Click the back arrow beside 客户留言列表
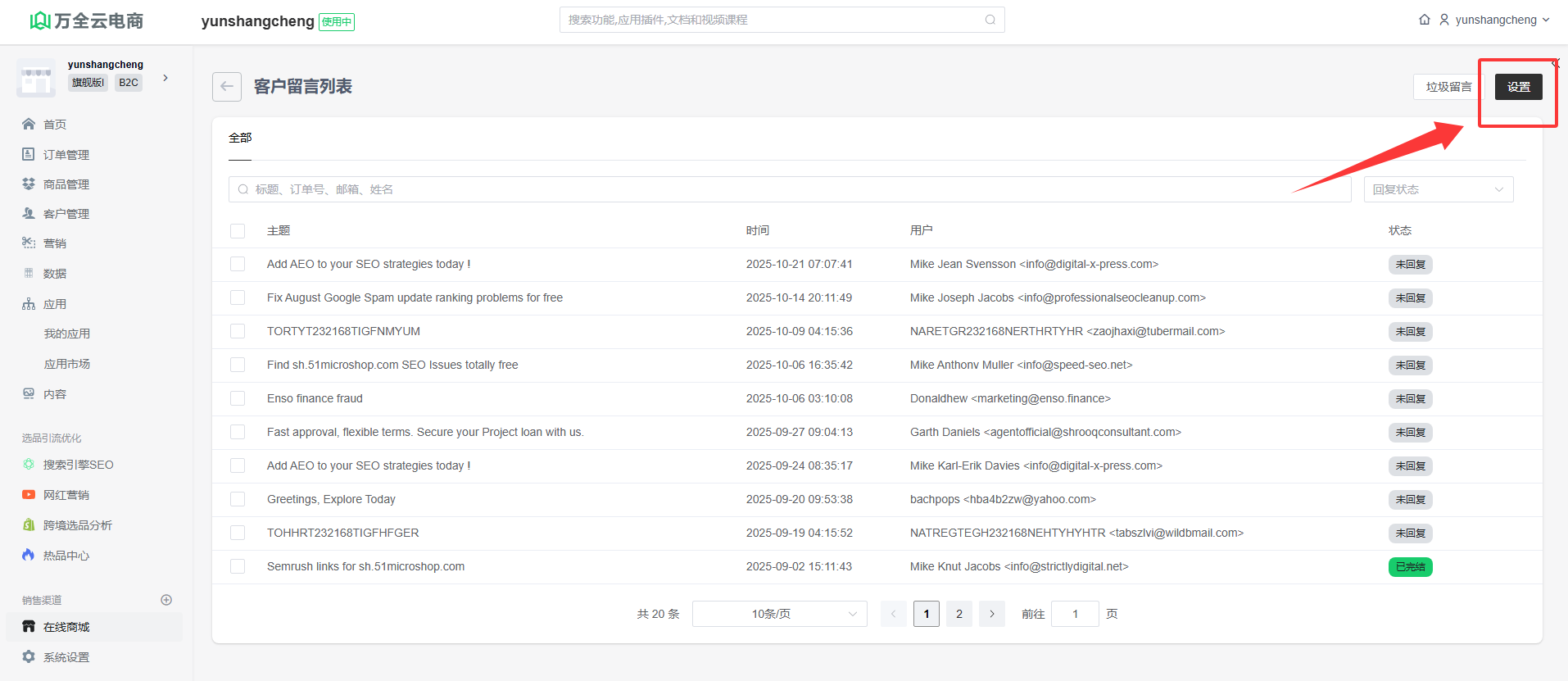 coord(227,87)
